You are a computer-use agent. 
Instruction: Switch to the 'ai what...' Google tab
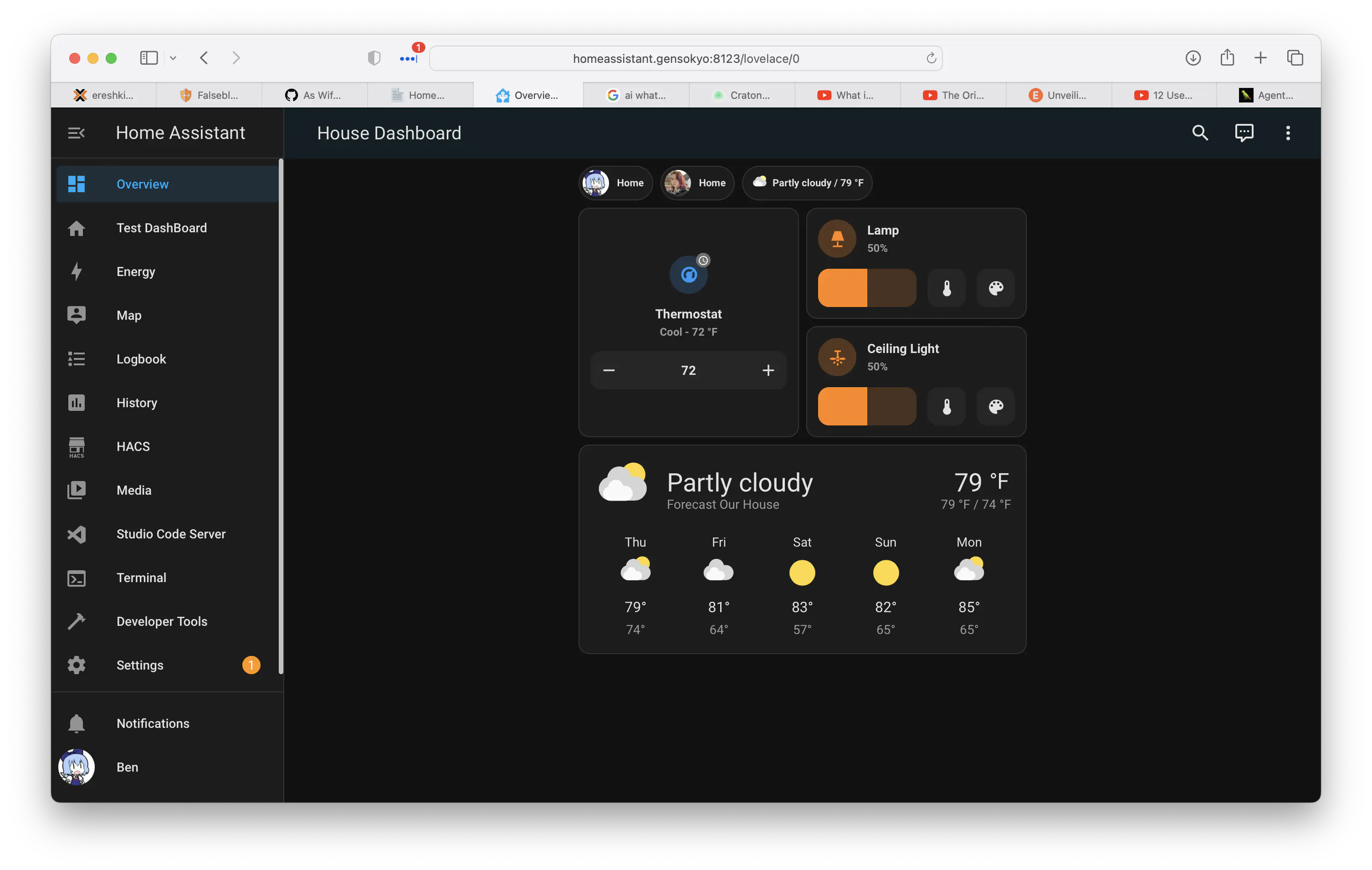636,95
